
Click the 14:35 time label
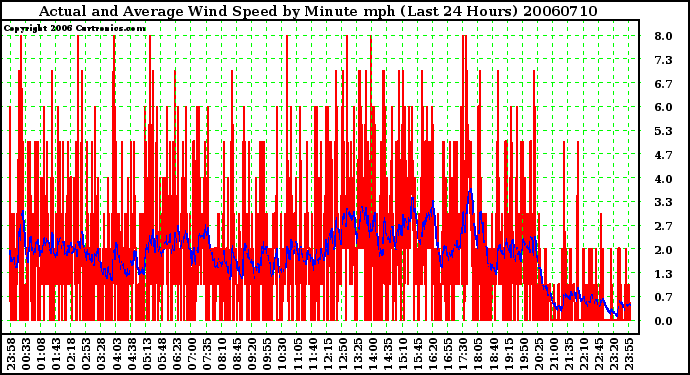(388, 354)
